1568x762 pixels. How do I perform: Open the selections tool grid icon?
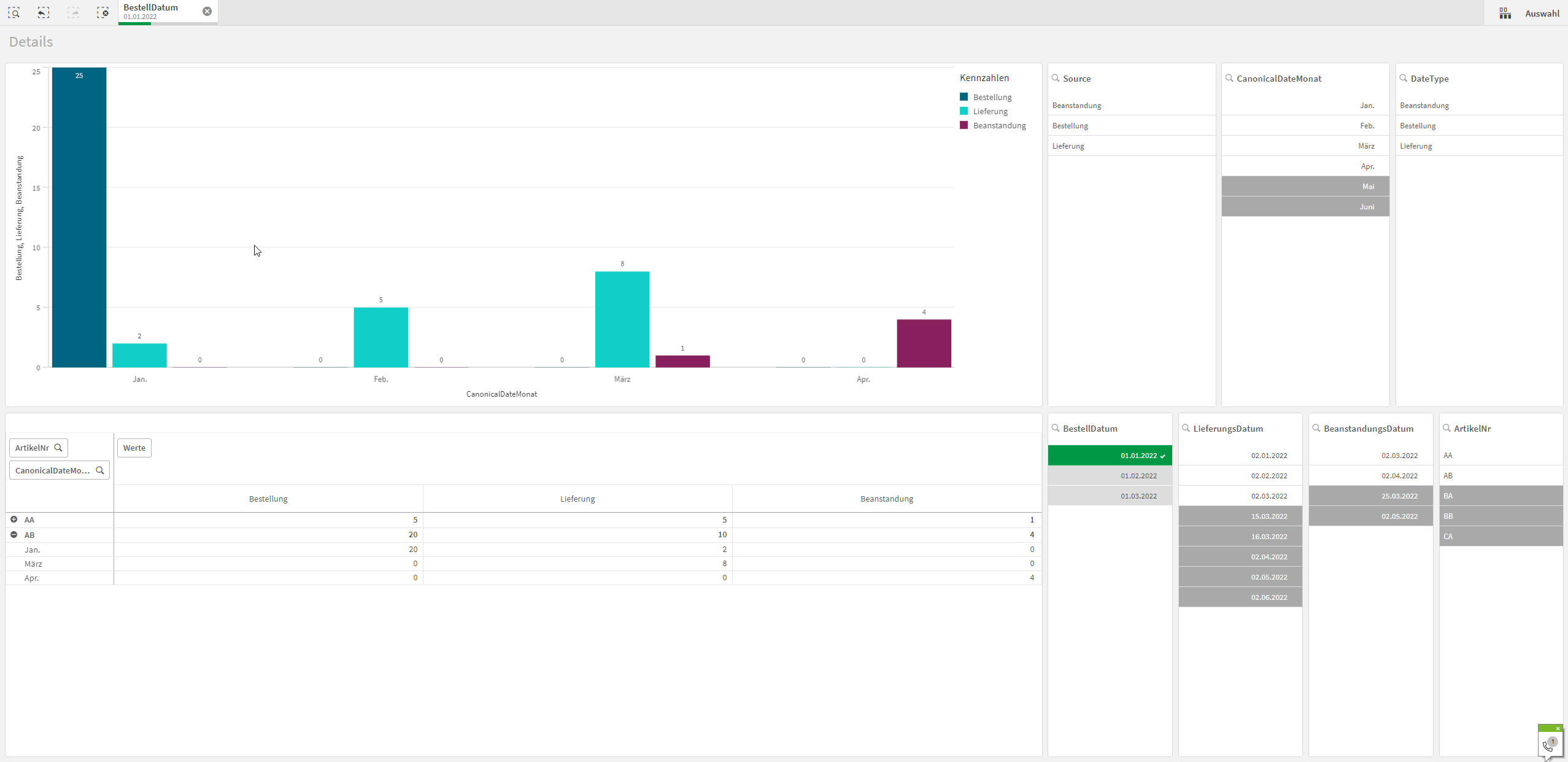(1505, 13)
